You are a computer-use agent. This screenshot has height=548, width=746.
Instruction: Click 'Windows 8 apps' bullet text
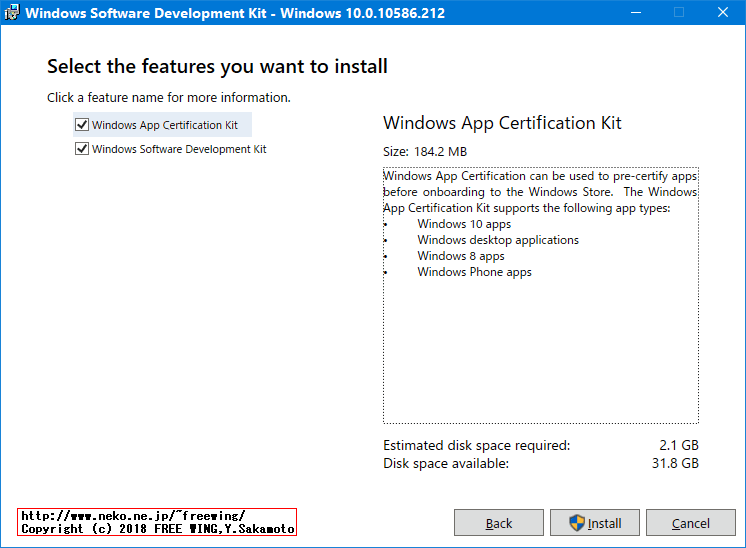tap(461, 256)
